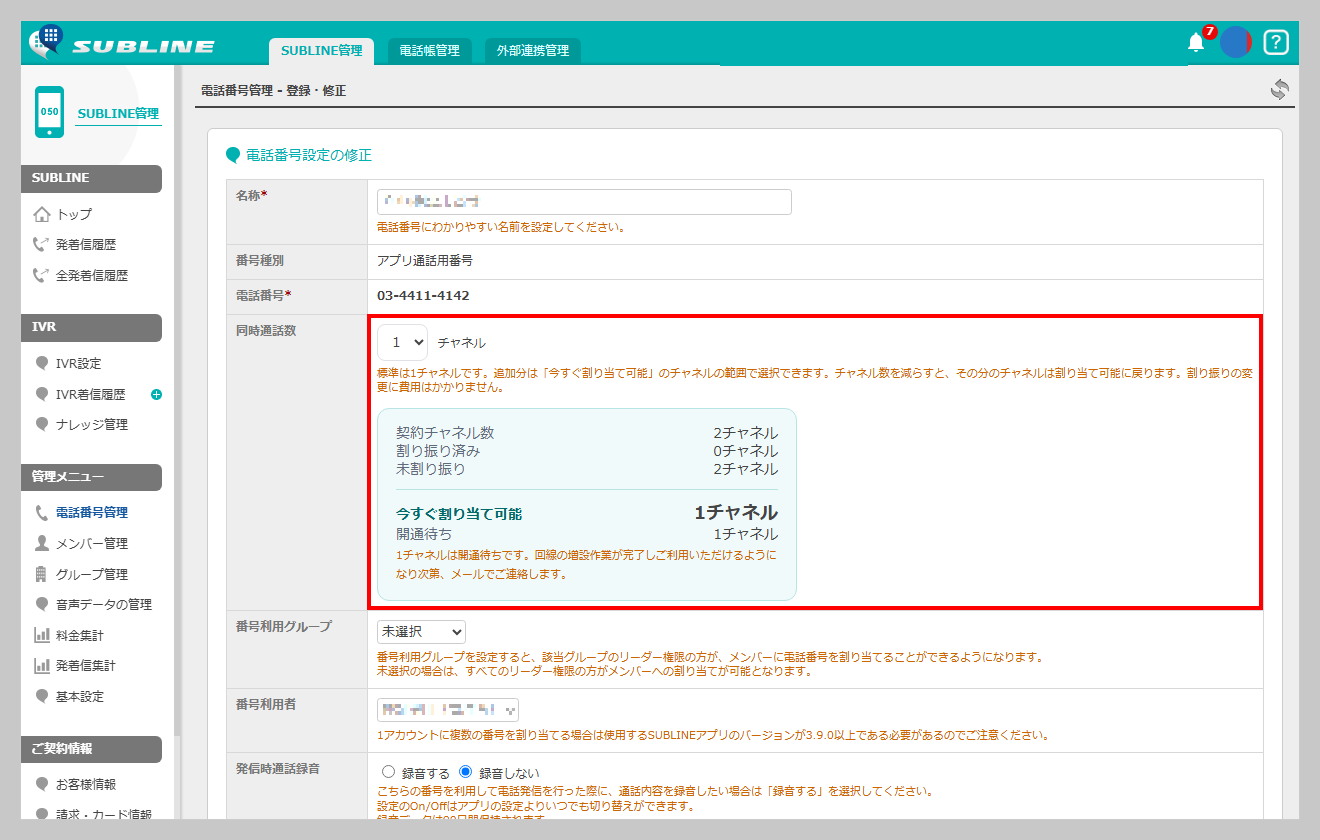This screenshot has width=1320, height=840.
Task: Open 全発着信履歴 in the sidebar
Action: [92, 275]
